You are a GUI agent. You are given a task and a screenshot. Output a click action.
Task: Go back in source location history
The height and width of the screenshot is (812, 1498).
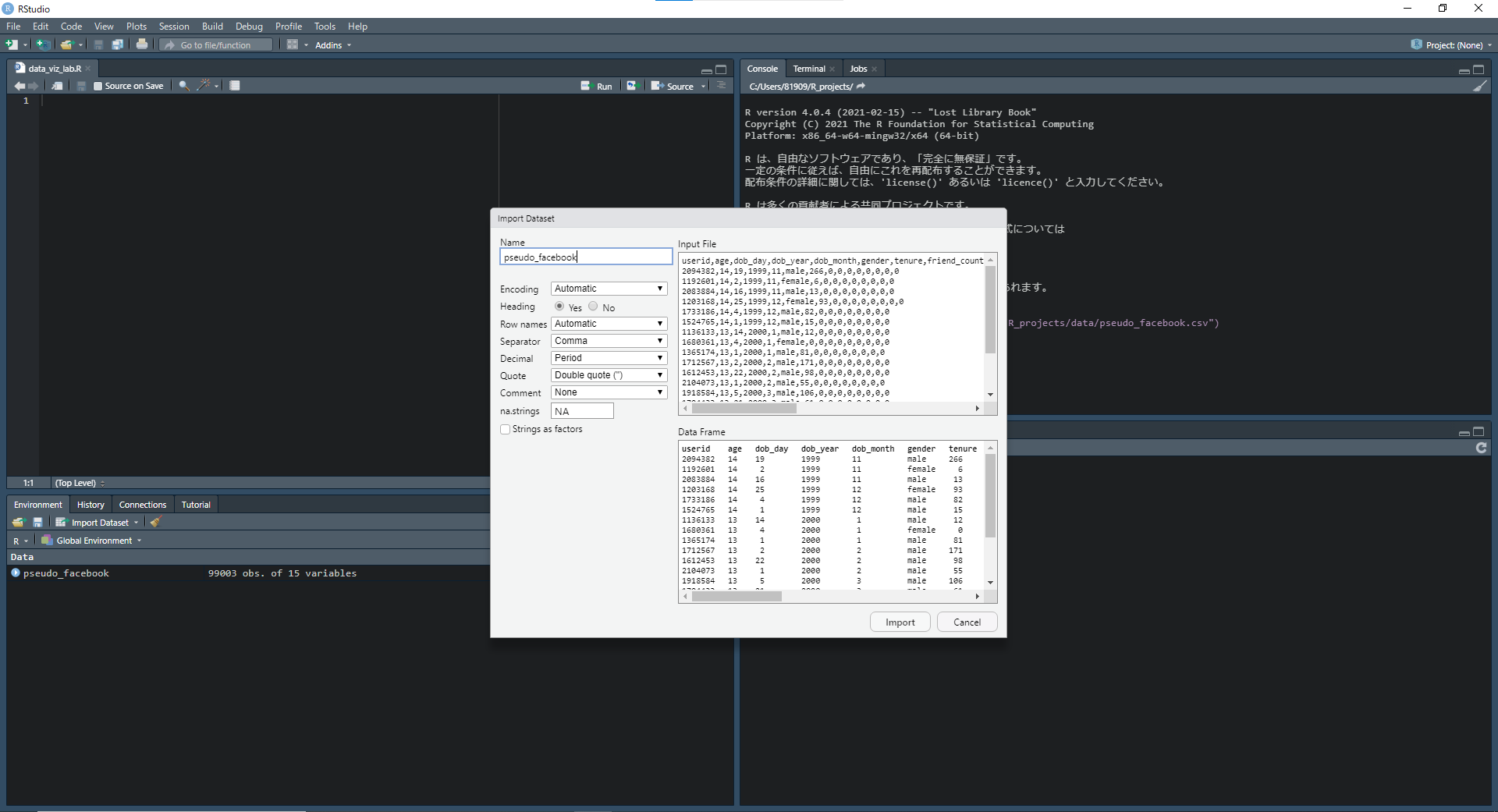click(20, 86)
